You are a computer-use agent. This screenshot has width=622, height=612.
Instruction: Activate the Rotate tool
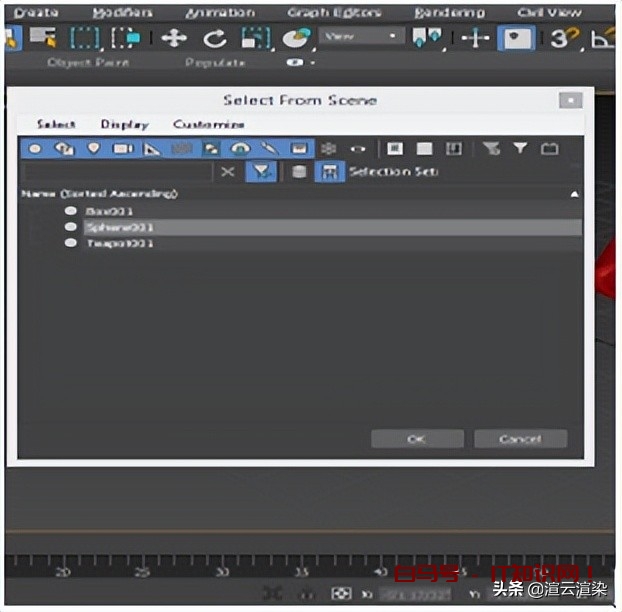click(x=214, y=38)
